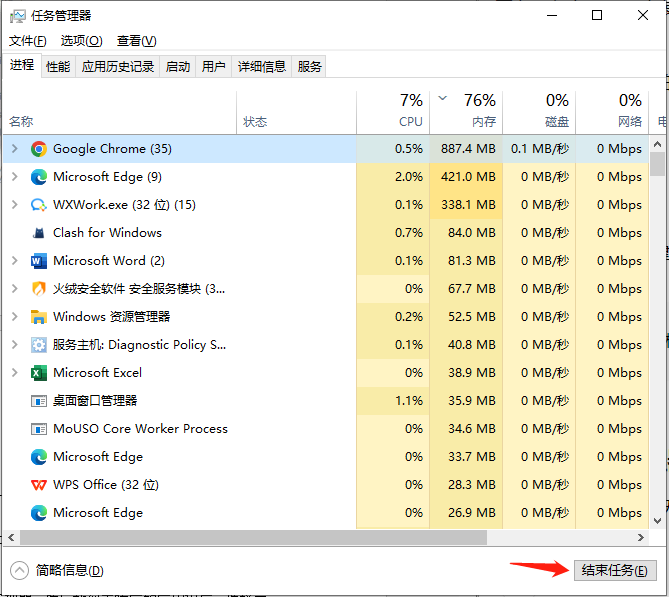Click the MoUSO Core Worker Process icon
Image resolution: width=669 pixels, height=597 pixels.
pyautogui.click(x=39, y=429)
